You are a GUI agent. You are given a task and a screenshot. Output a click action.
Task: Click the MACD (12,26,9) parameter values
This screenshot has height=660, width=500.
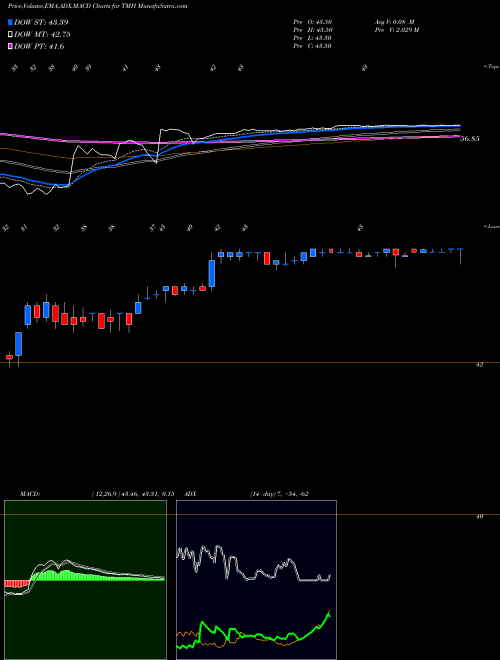[x=133, y=494]
